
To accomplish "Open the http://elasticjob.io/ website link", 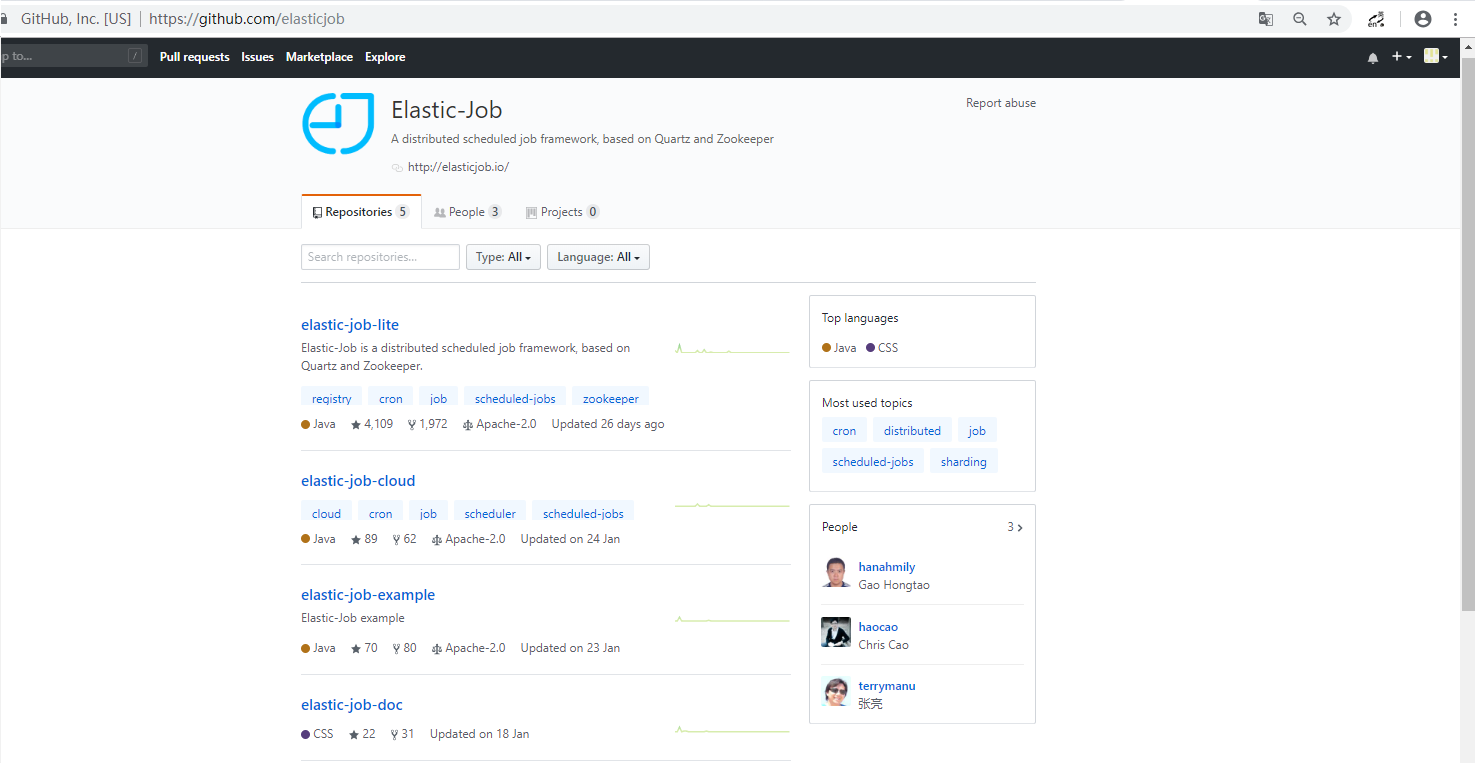I will (458, 167).
